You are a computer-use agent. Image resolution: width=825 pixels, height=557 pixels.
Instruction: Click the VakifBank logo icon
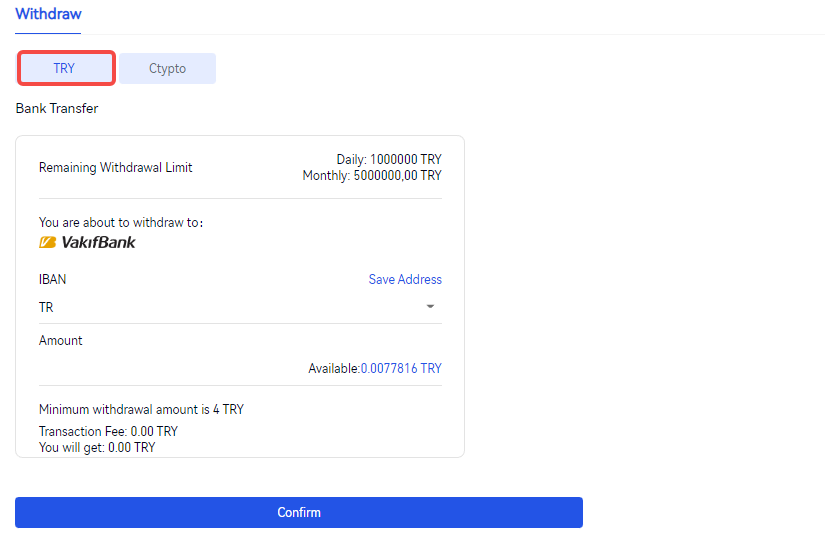point(47,242)
